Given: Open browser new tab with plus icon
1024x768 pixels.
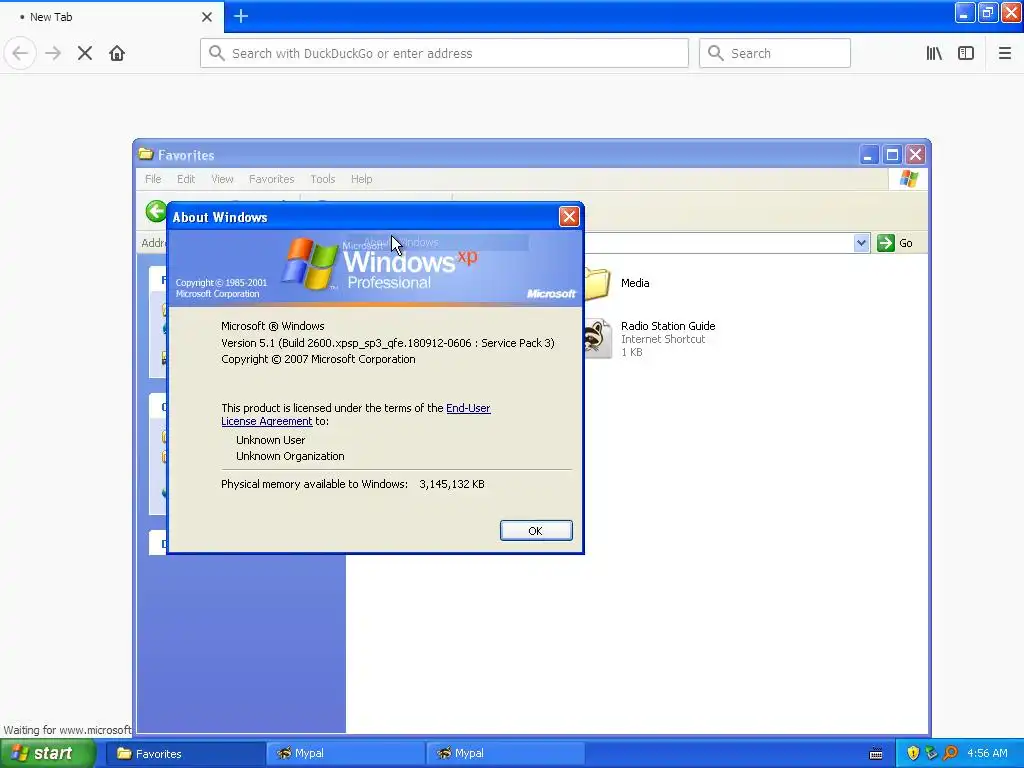Looking at the screenshot, I should 241,16.
